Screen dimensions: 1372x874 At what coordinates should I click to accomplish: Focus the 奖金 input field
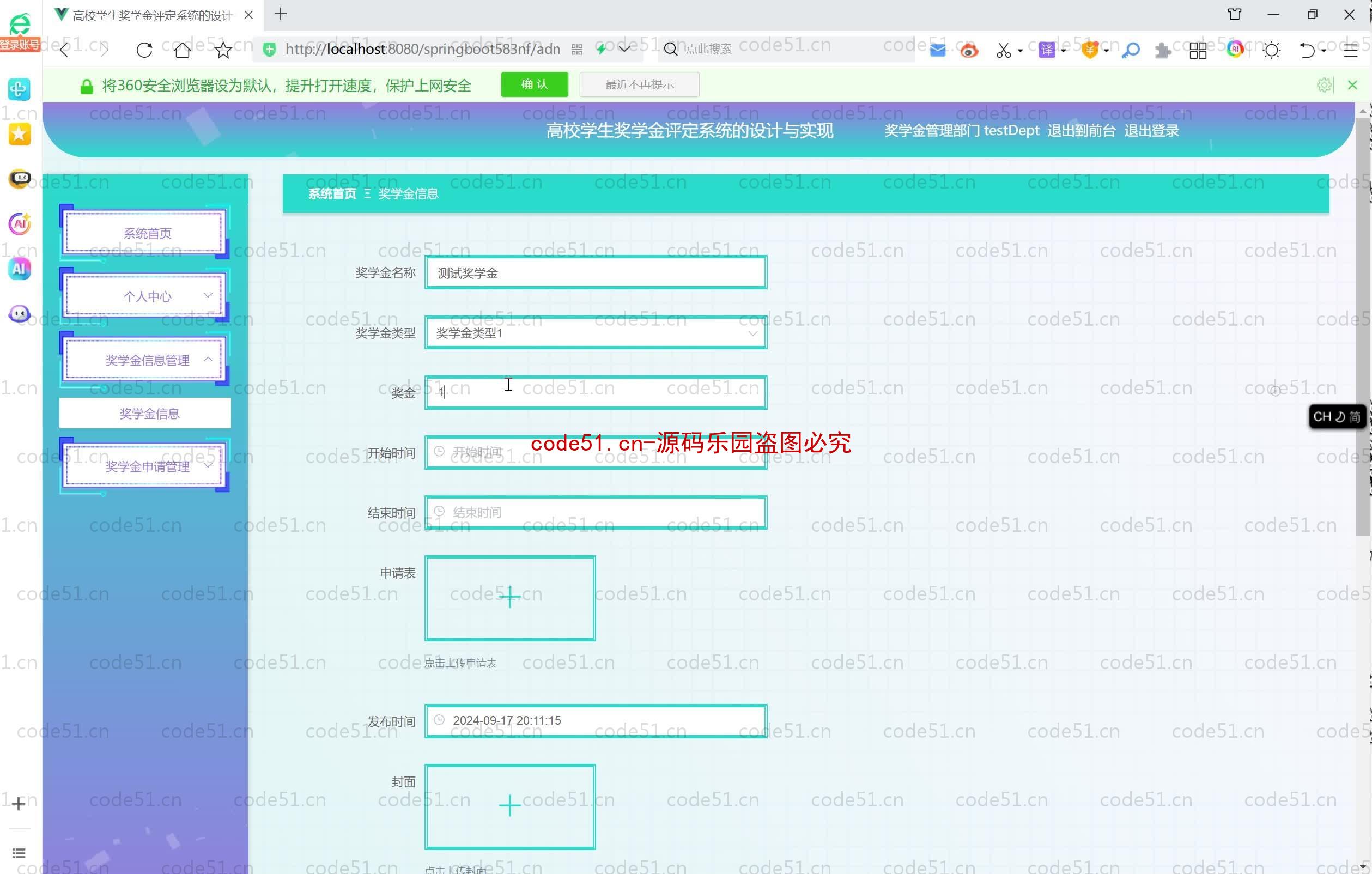[596, 392]
